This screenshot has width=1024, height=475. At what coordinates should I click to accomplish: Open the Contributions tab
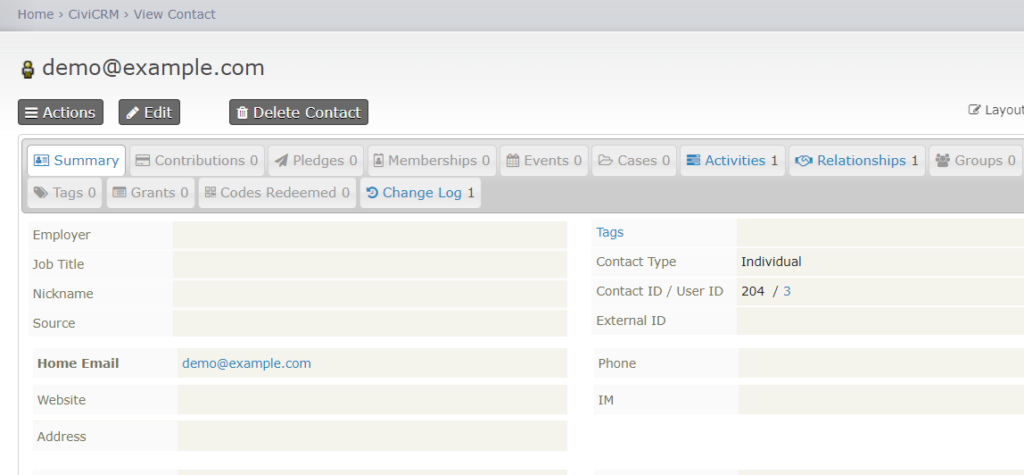197,161
